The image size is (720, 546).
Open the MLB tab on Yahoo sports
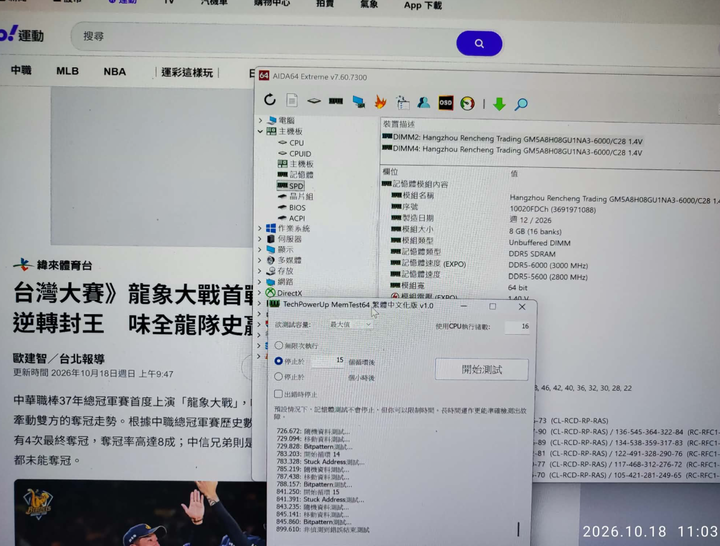[x=68, y=71]
